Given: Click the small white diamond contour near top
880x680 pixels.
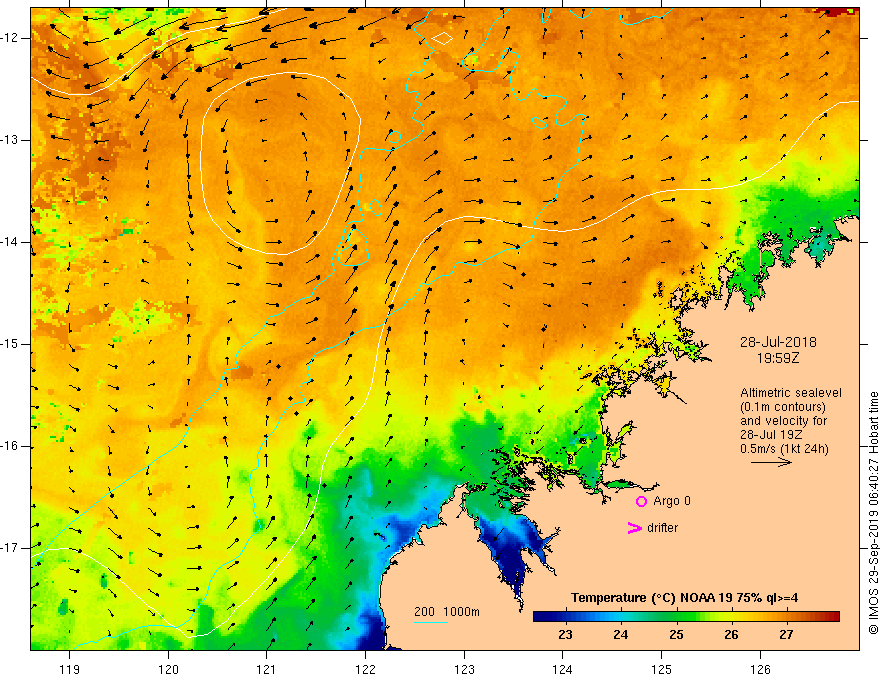Looking at the screenshot, I should [442, 39].
